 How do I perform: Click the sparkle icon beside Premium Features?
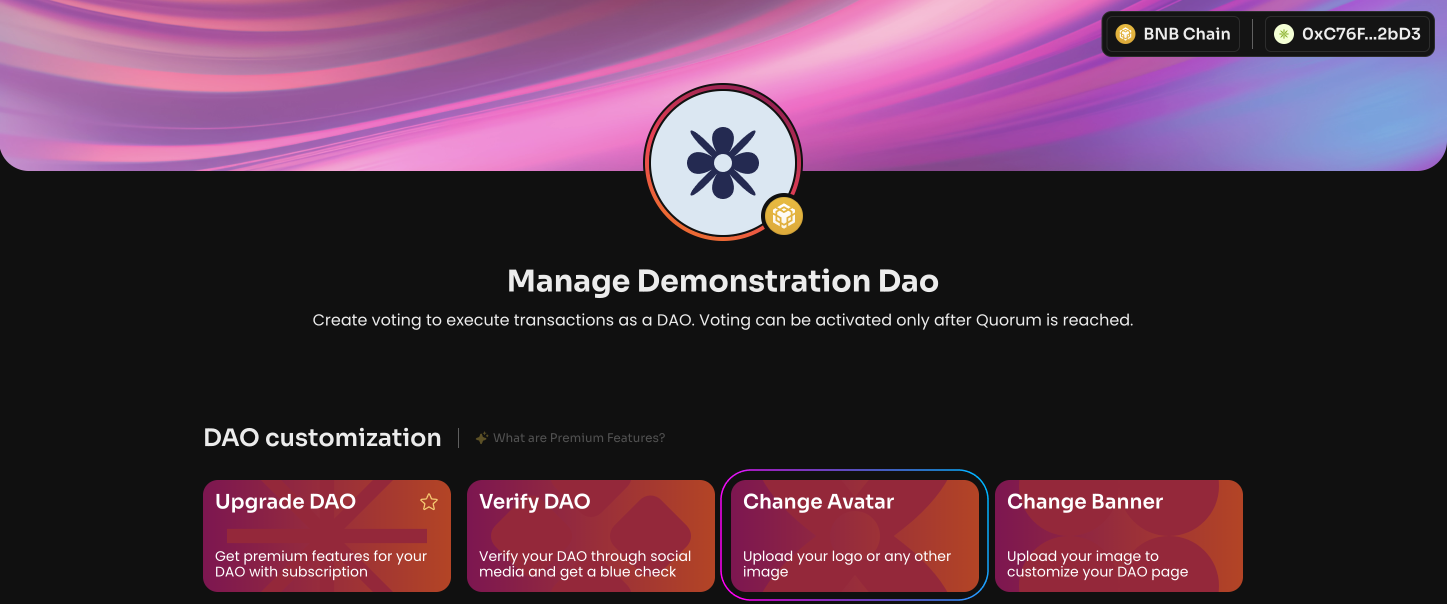coord(482,438)
